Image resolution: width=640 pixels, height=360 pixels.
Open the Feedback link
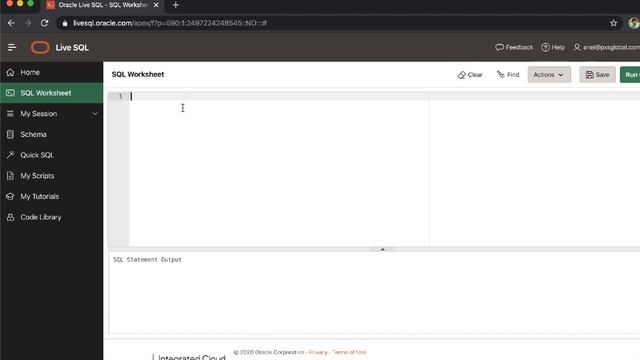[514, 47]
